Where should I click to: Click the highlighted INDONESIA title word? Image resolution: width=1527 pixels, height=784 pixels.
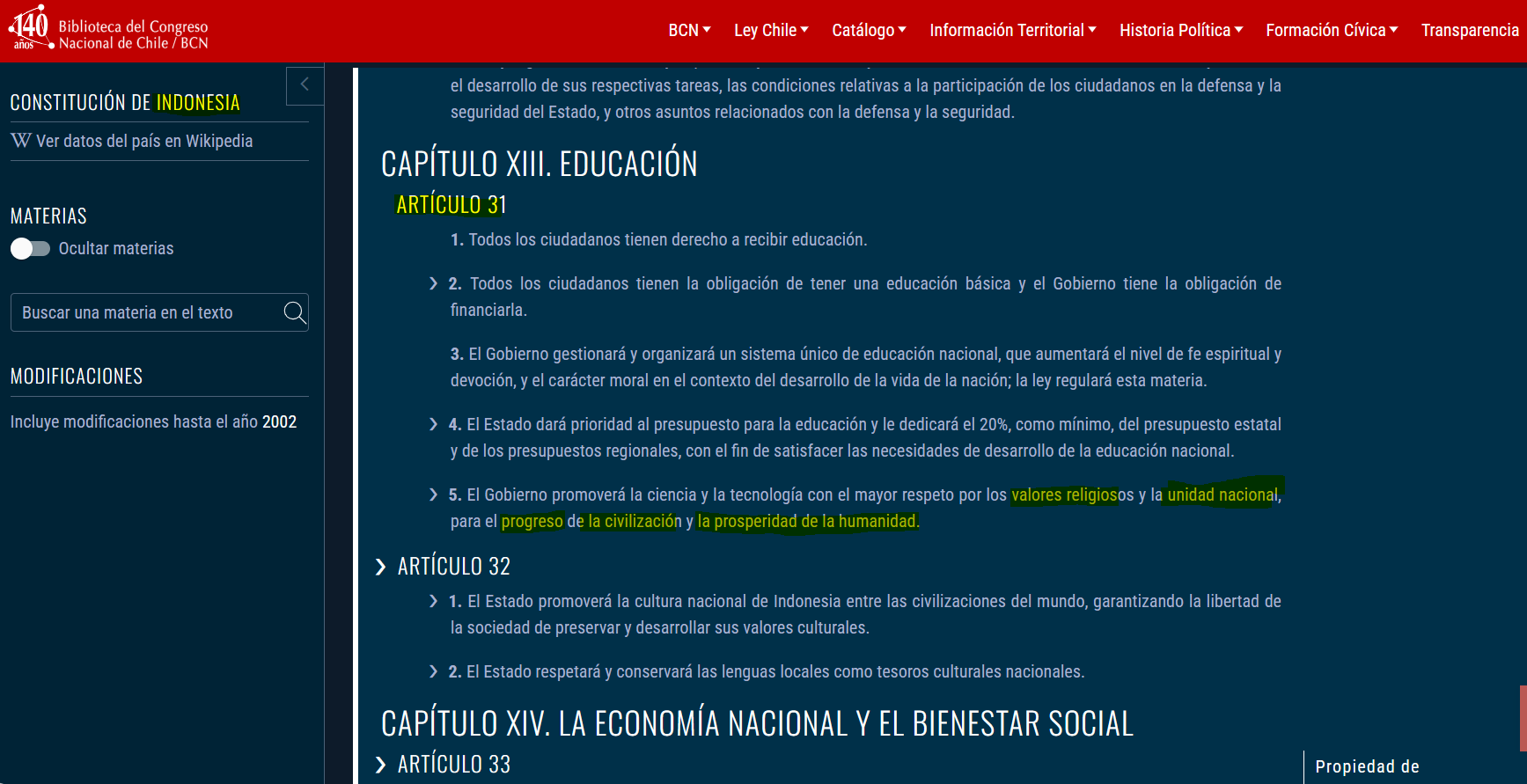(x=198, y=103)
